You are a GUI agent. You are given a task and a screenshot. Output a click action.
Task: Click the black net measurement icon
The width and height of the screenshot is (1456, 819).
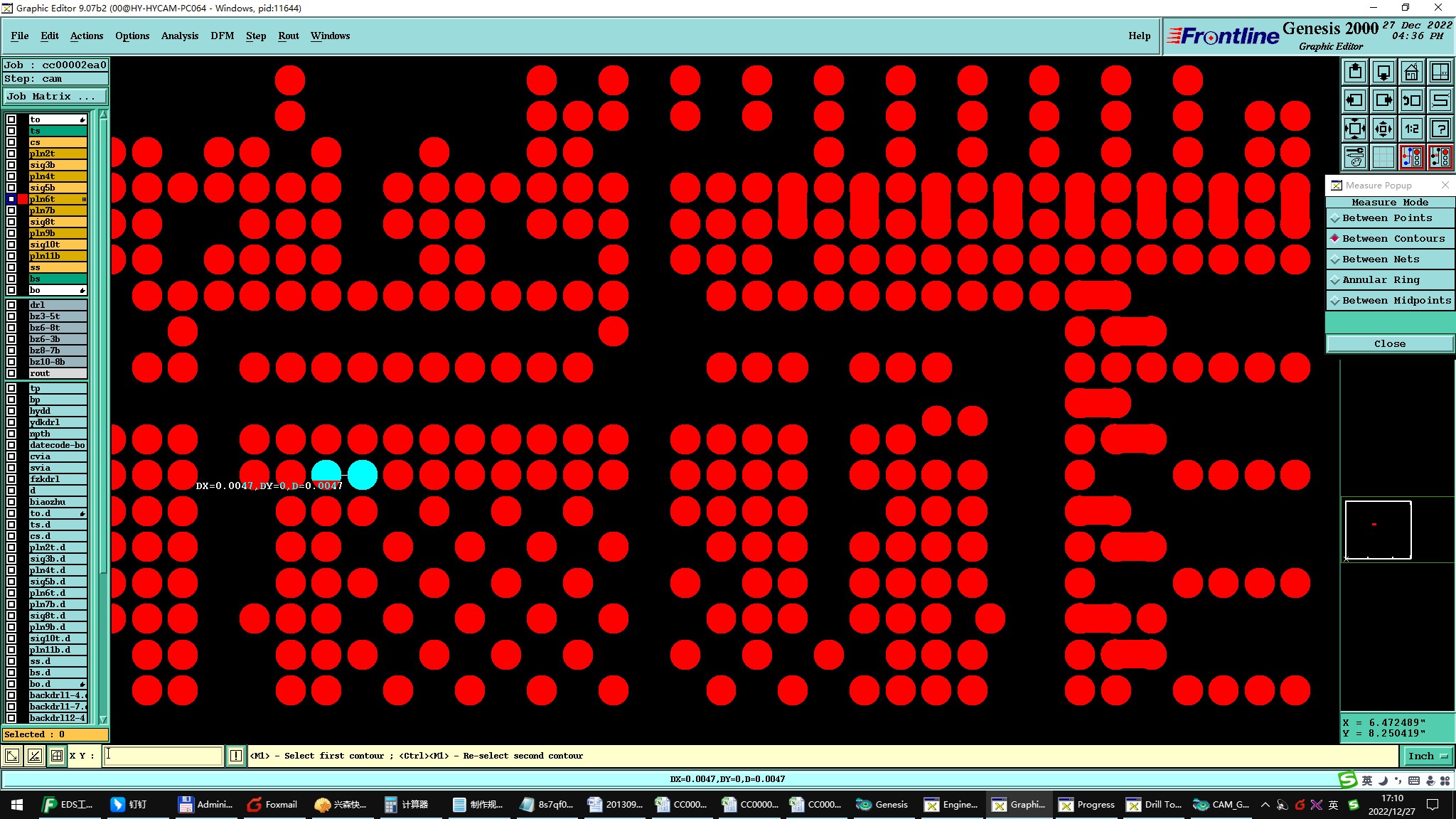(x=1440, y=157)
